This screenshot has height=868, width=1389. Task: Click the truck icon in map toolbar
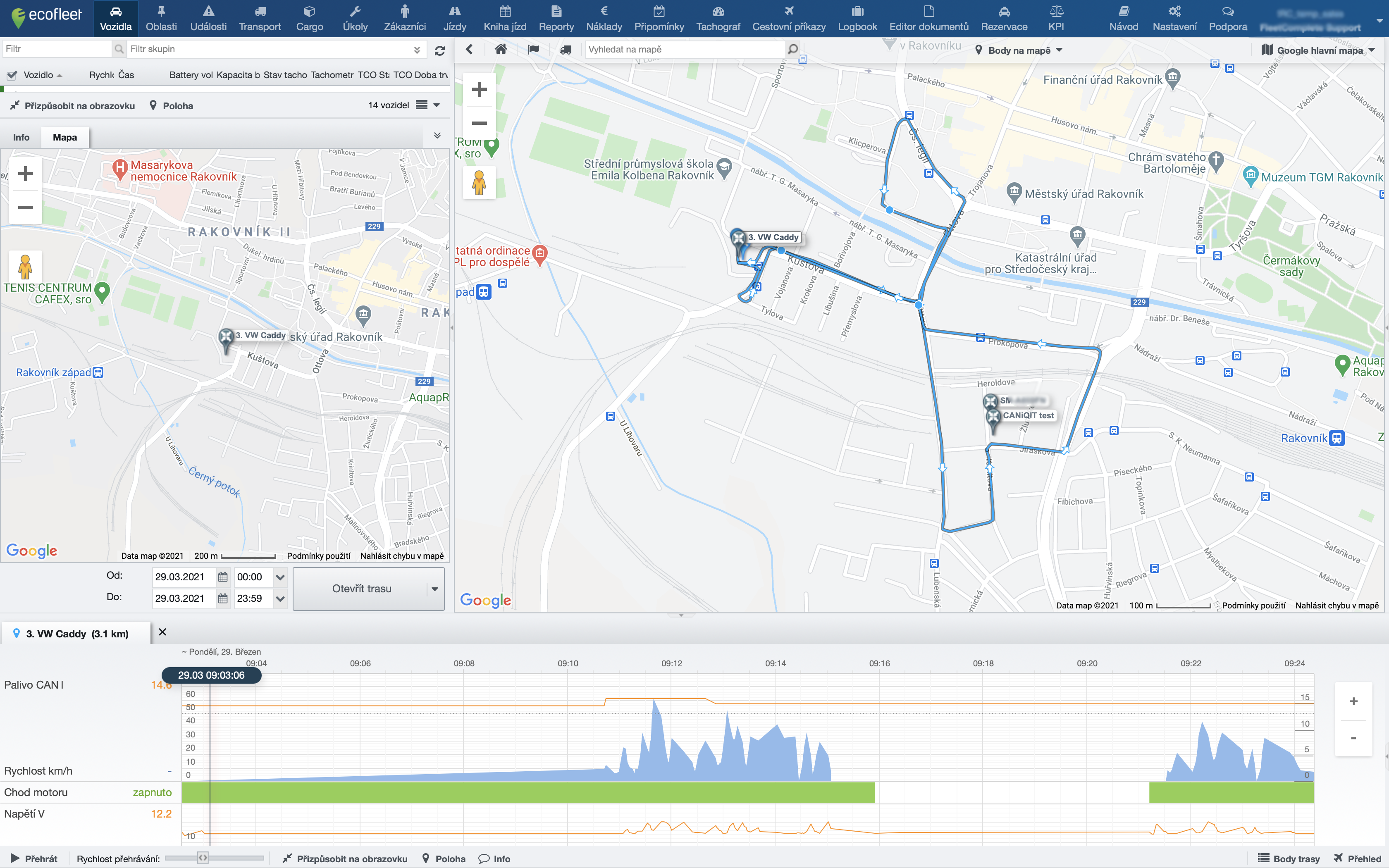click(x=566, y=49)
